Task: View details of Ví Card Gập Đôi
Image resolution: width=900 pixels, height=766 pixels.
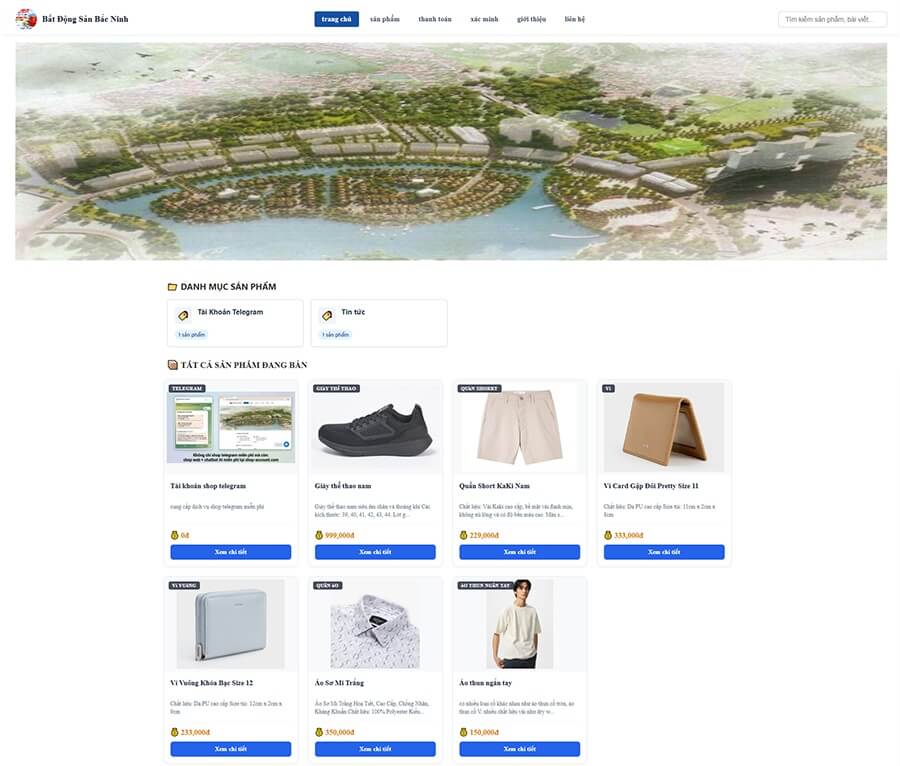Action: 664,552
